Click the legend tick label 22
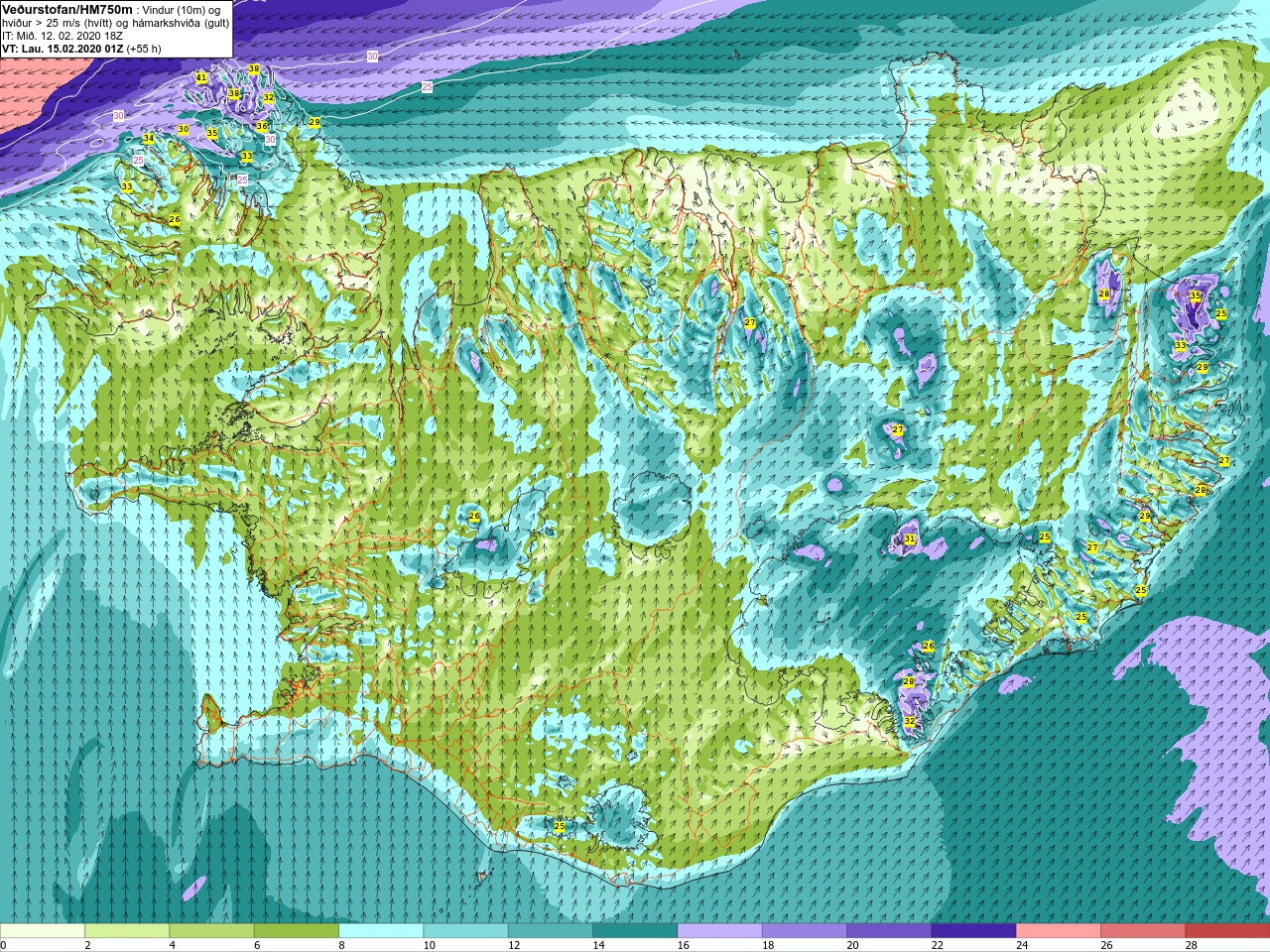Screen dimensions: 1270x952 [x=938, y=945]
